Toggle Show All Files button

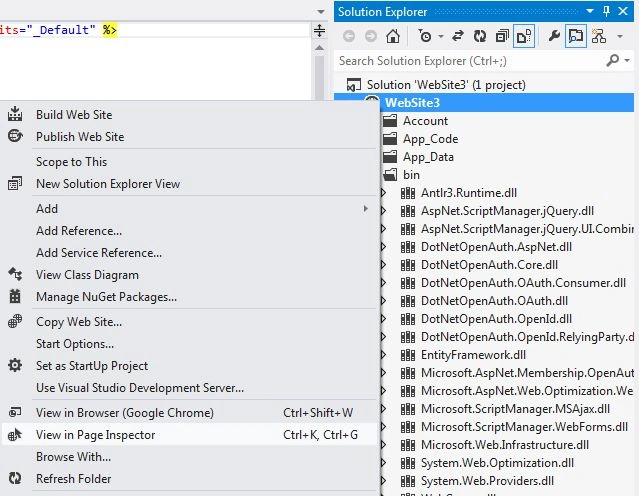tap(524, 37)
